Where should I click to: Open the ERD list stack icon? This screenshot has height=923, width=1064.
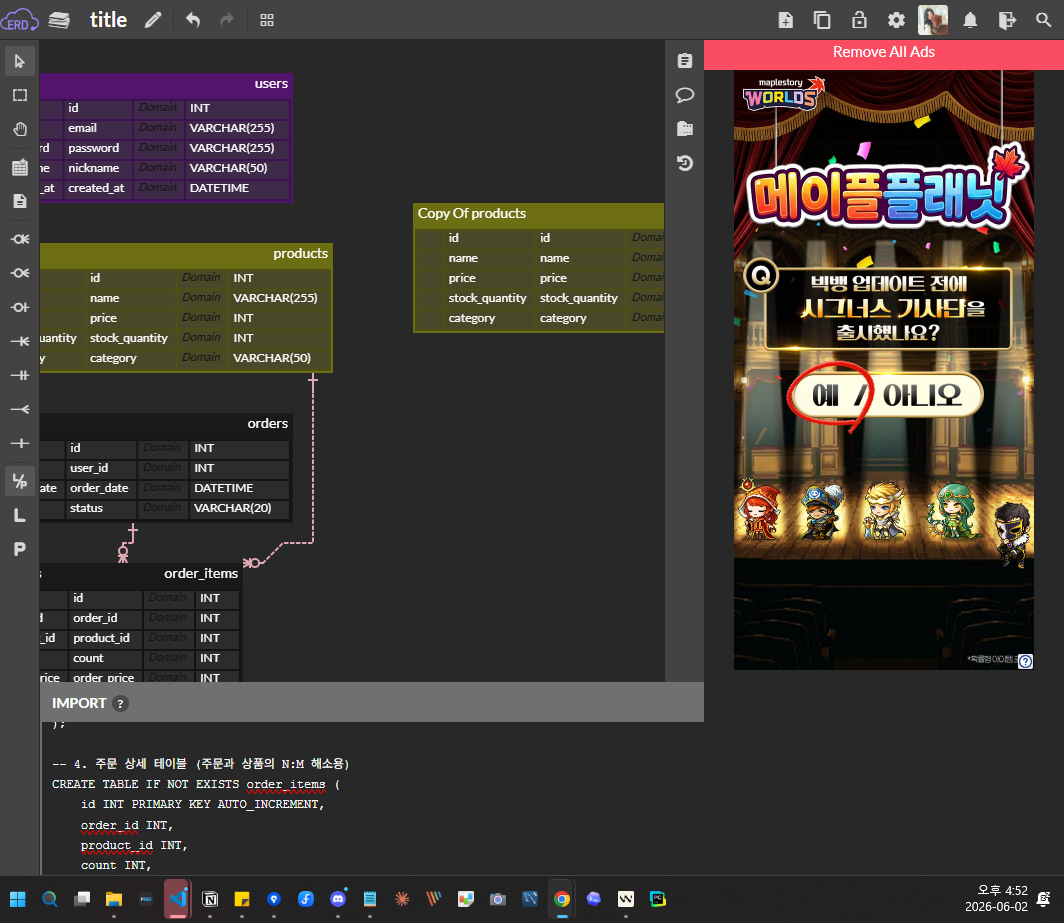(x=59, y=20)
